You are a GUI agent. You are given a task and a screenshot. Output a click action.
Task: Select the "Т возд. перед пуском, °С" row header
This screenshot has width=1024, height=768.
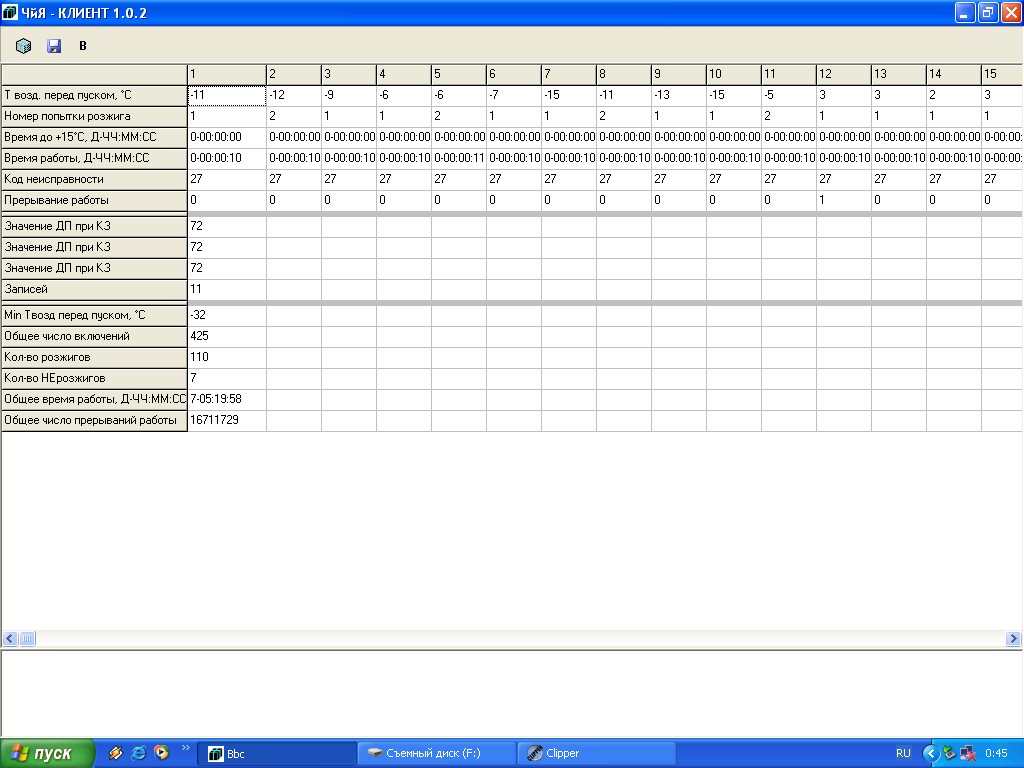click(94, 95)
